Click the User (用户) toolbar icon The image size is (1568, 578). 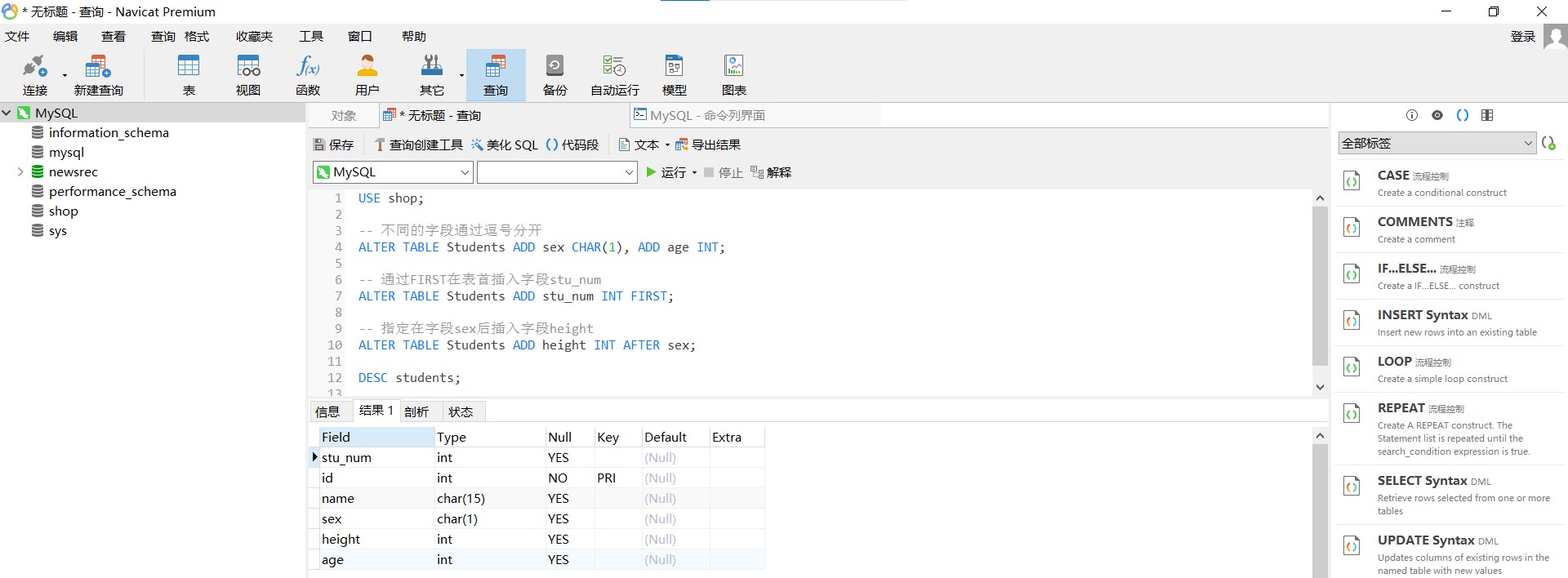click(x=367, y=75)
